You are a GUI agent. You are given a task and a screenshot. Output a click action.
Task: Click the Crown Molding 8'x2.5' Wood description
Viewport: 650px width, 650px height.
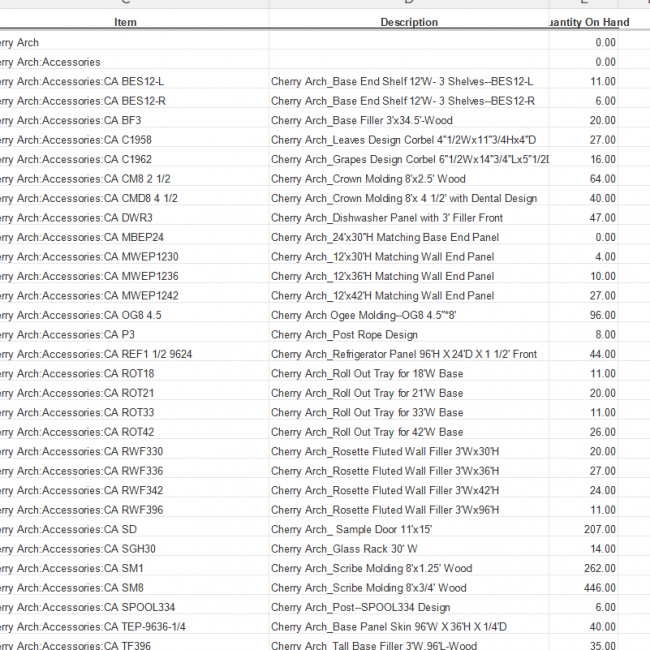point(409,179)
